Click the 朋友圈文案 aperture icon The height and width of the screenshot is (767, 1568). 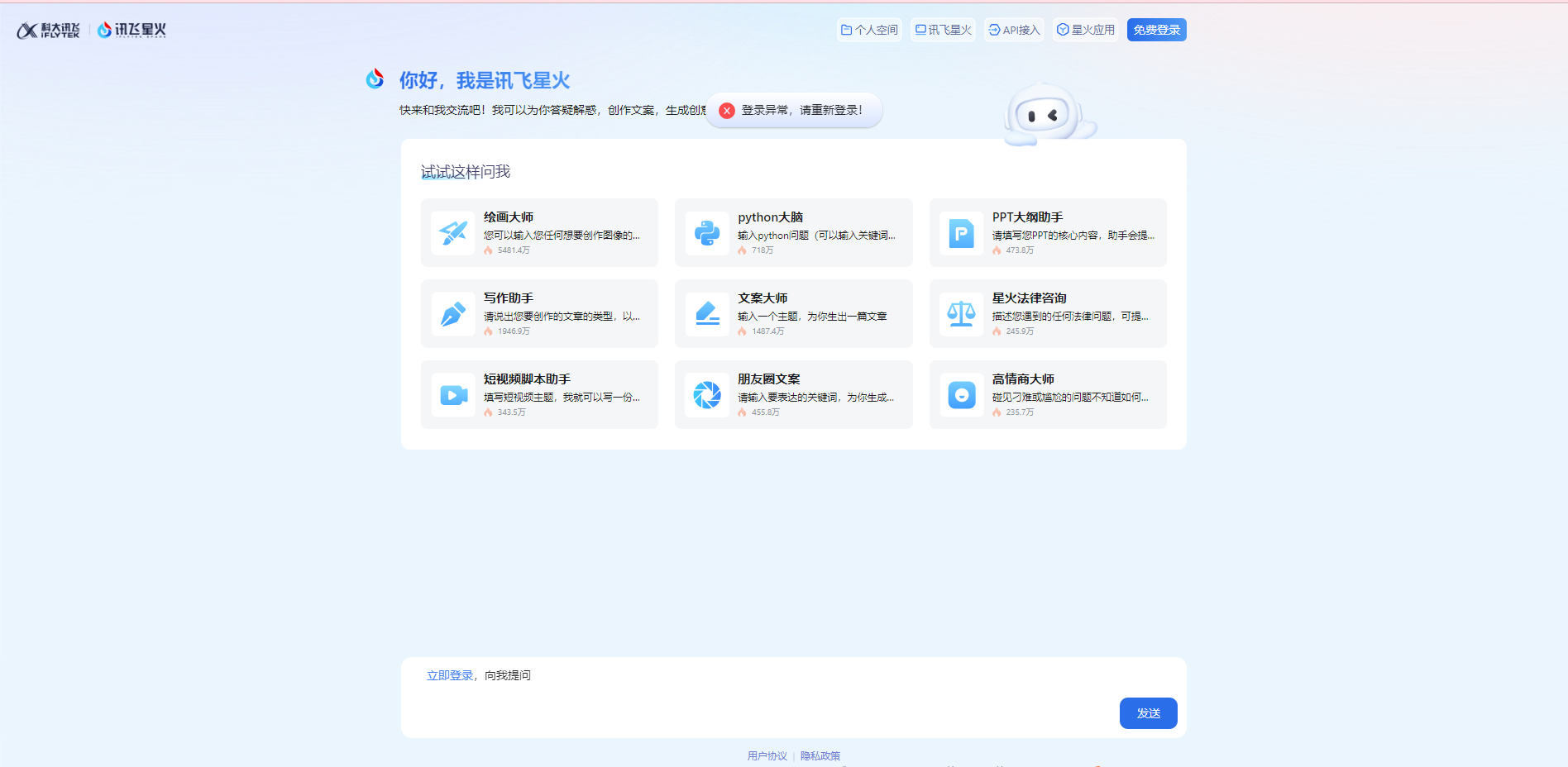click(x=707, y=395)
